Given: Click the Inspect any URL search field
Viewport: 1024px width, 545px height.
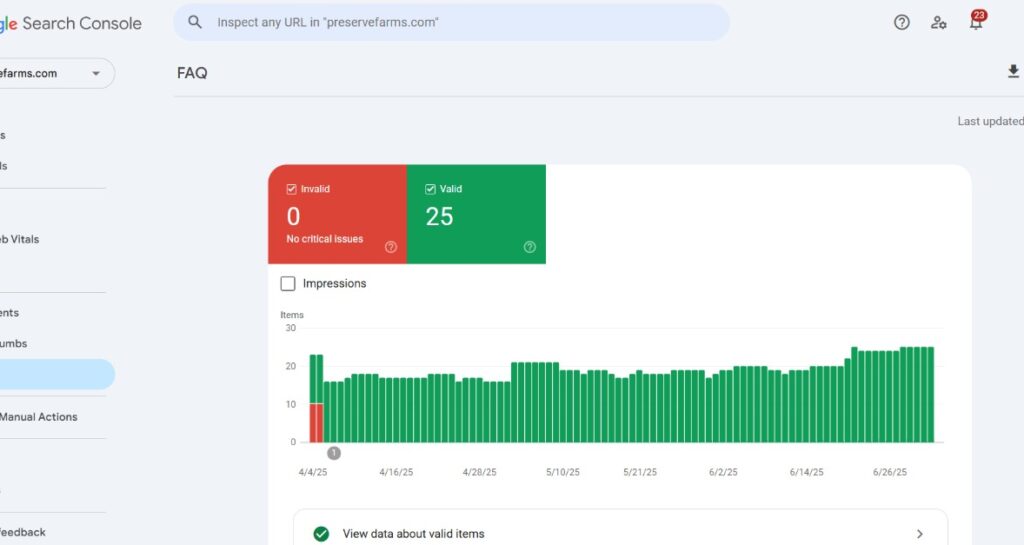Looking at the screenshot, I should coord(451,22).
